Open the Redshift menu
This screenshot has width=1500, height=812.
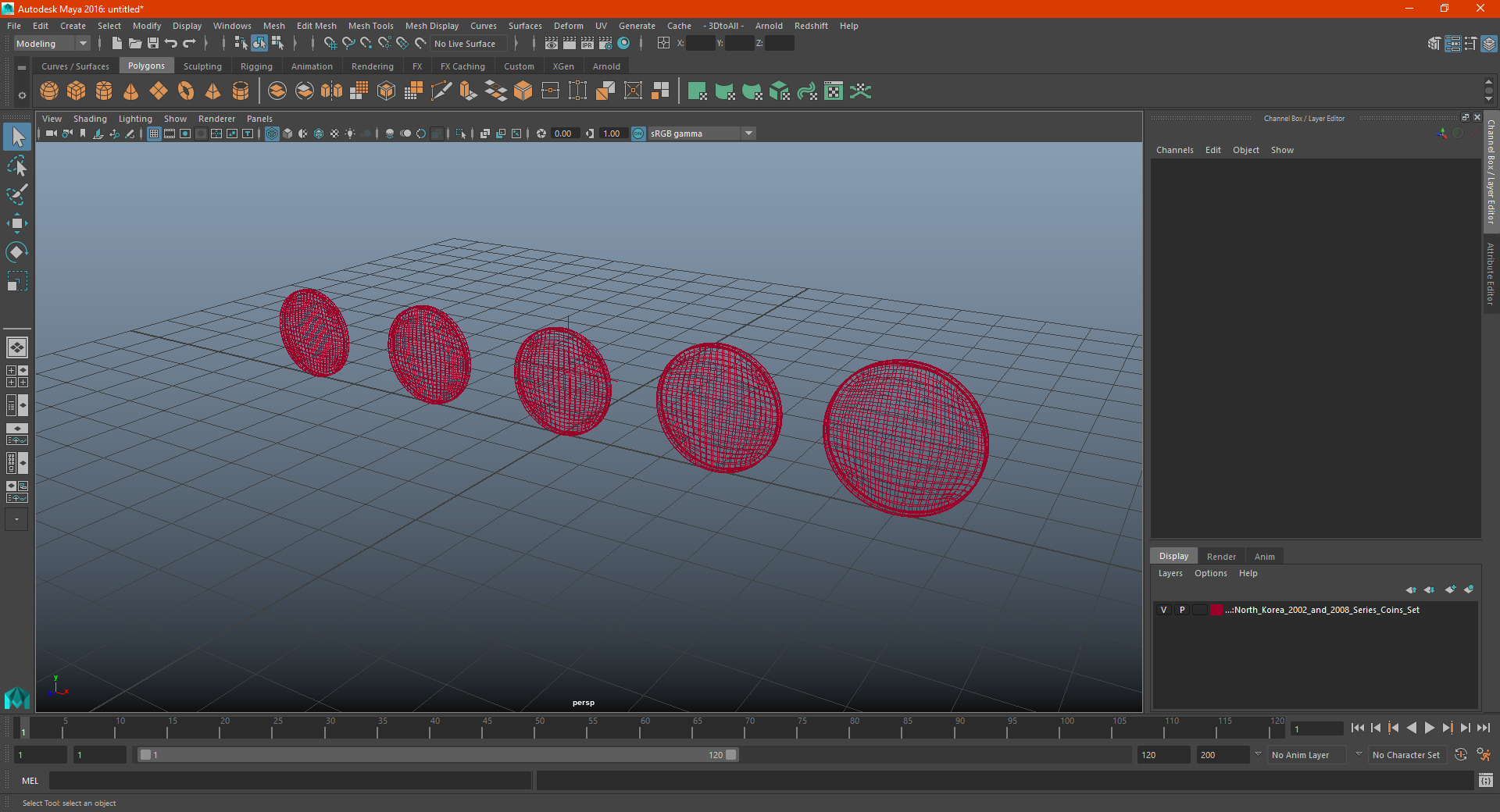pos(811,26)
